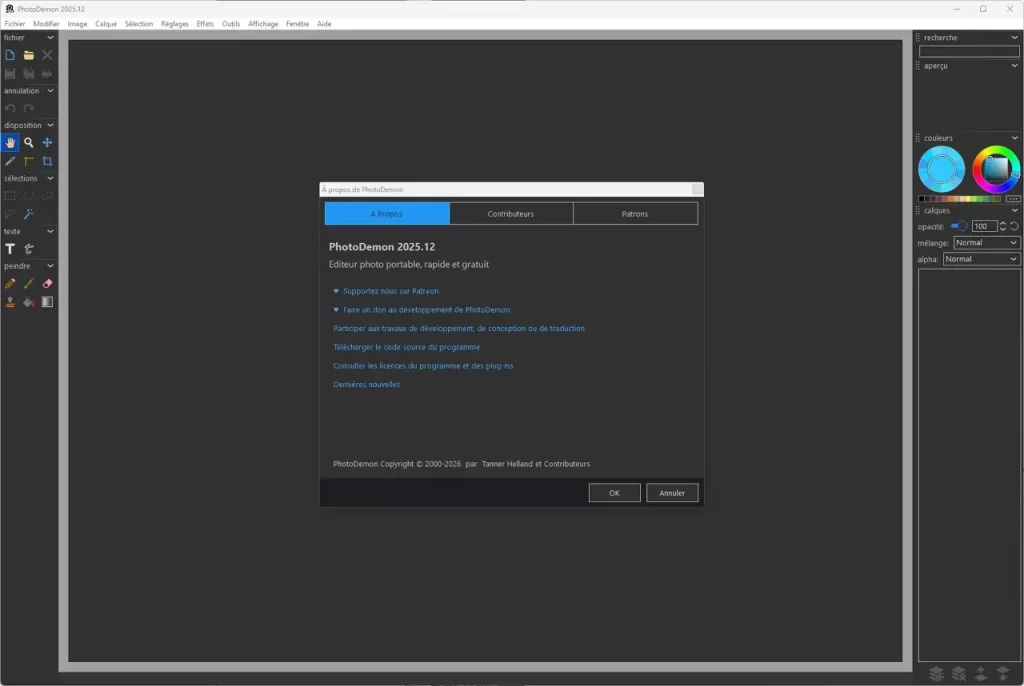Create a new image with the new file icon
Screen dimensions: 1024x686
click(x=10, y=55)
